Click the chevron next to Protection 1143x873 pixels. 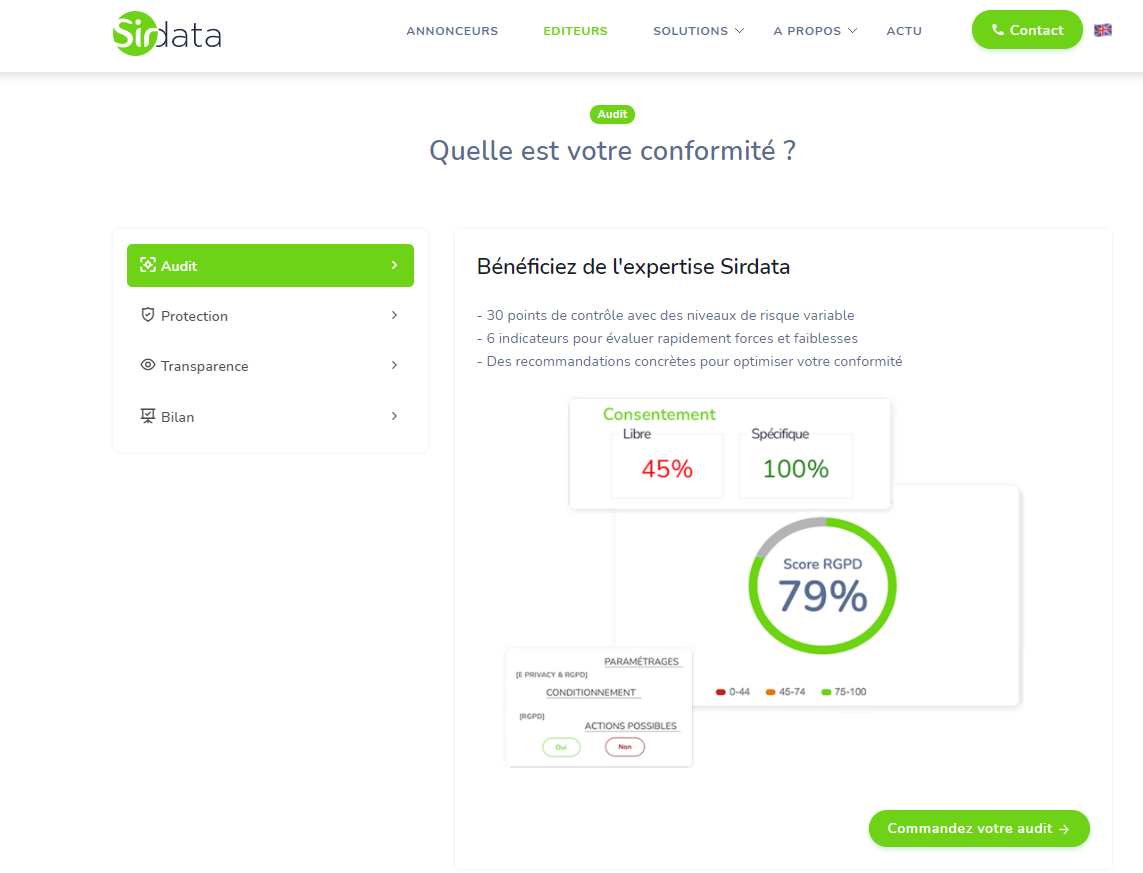(x=394, y=315)
